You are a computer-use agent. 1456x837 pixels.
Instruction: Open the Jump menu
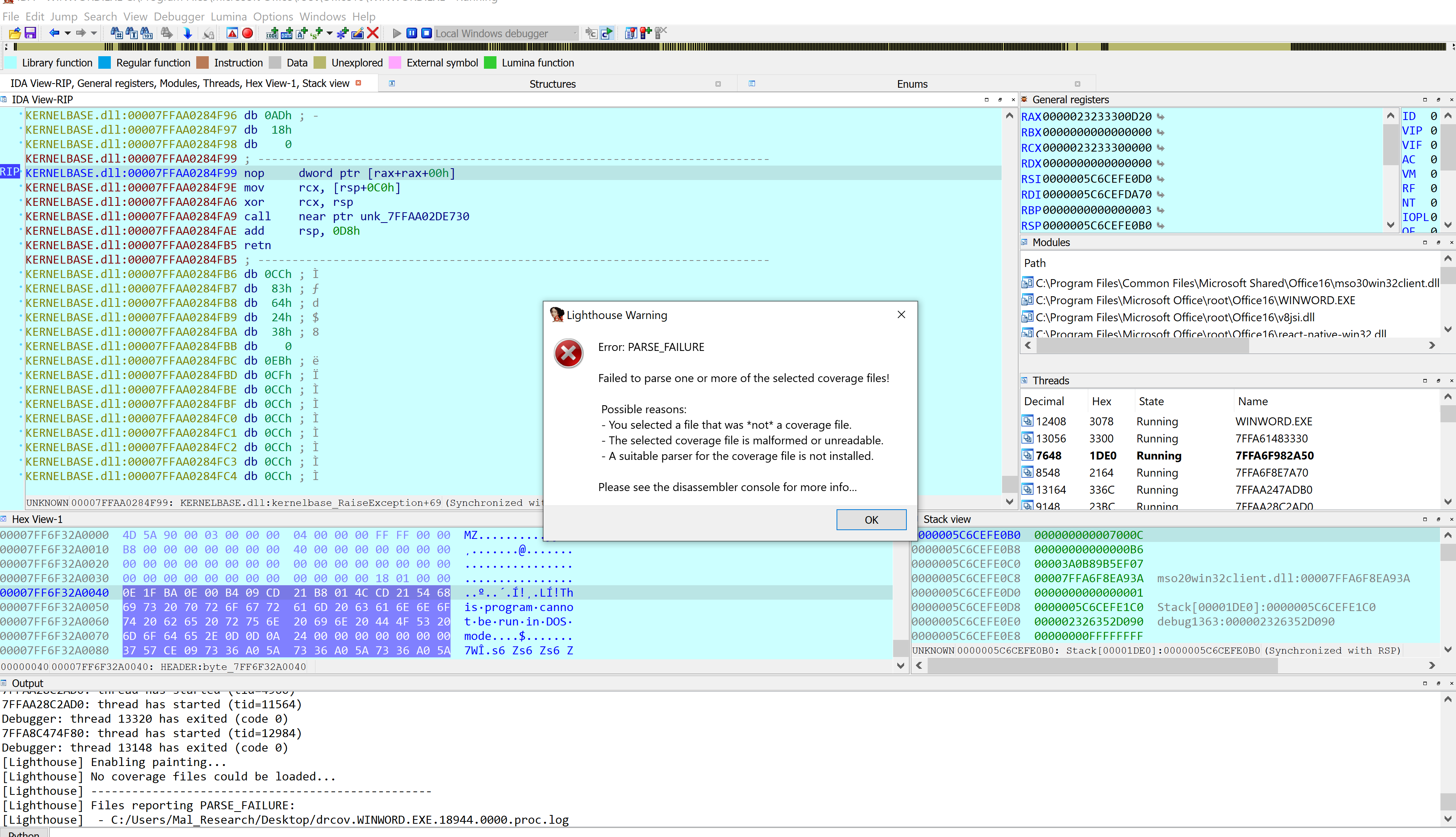tap(64, 17)
